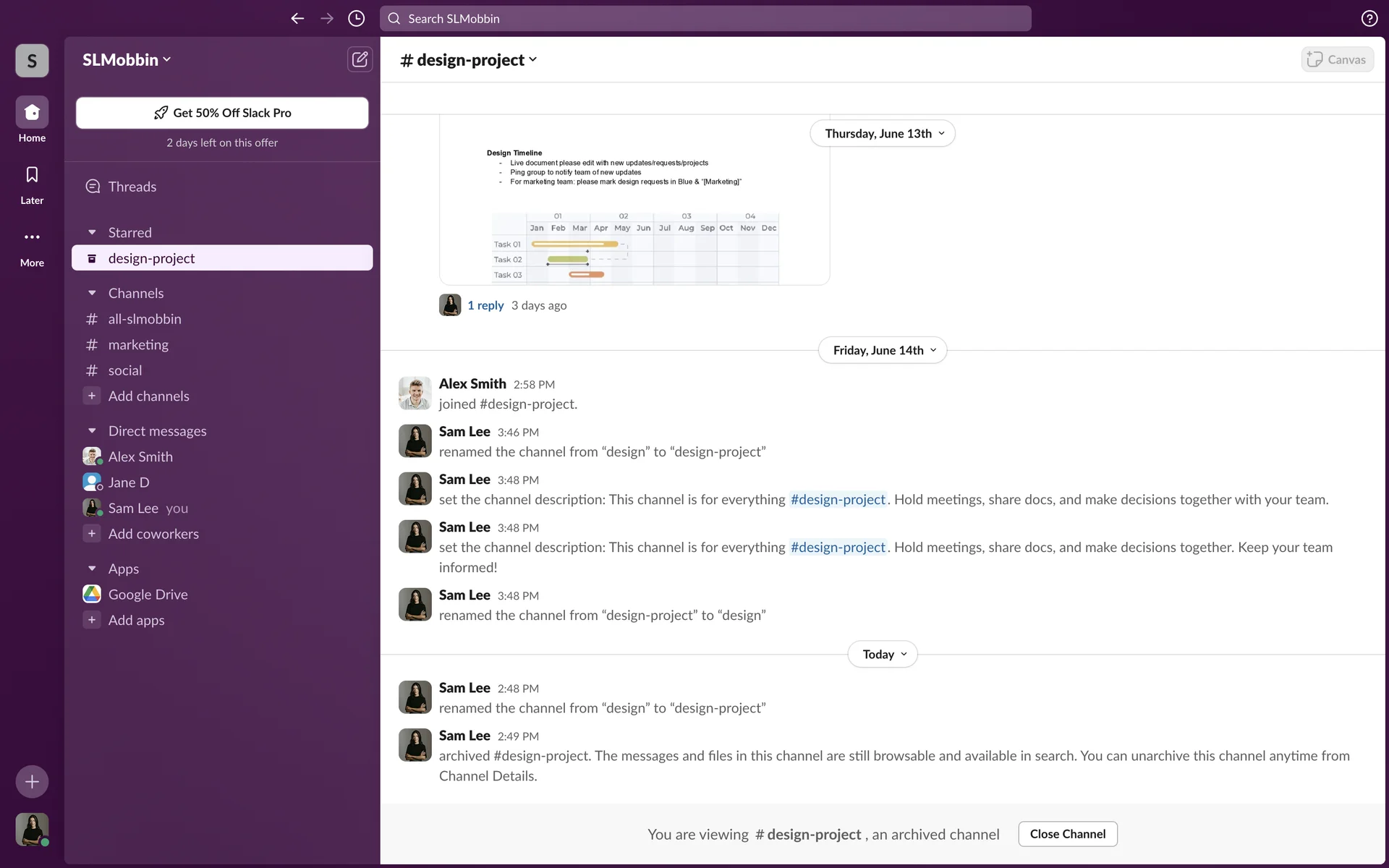Viewport: 1389px width, 868px height.
Task: Open the design-project channel header menu
Action: click(469, 60)
